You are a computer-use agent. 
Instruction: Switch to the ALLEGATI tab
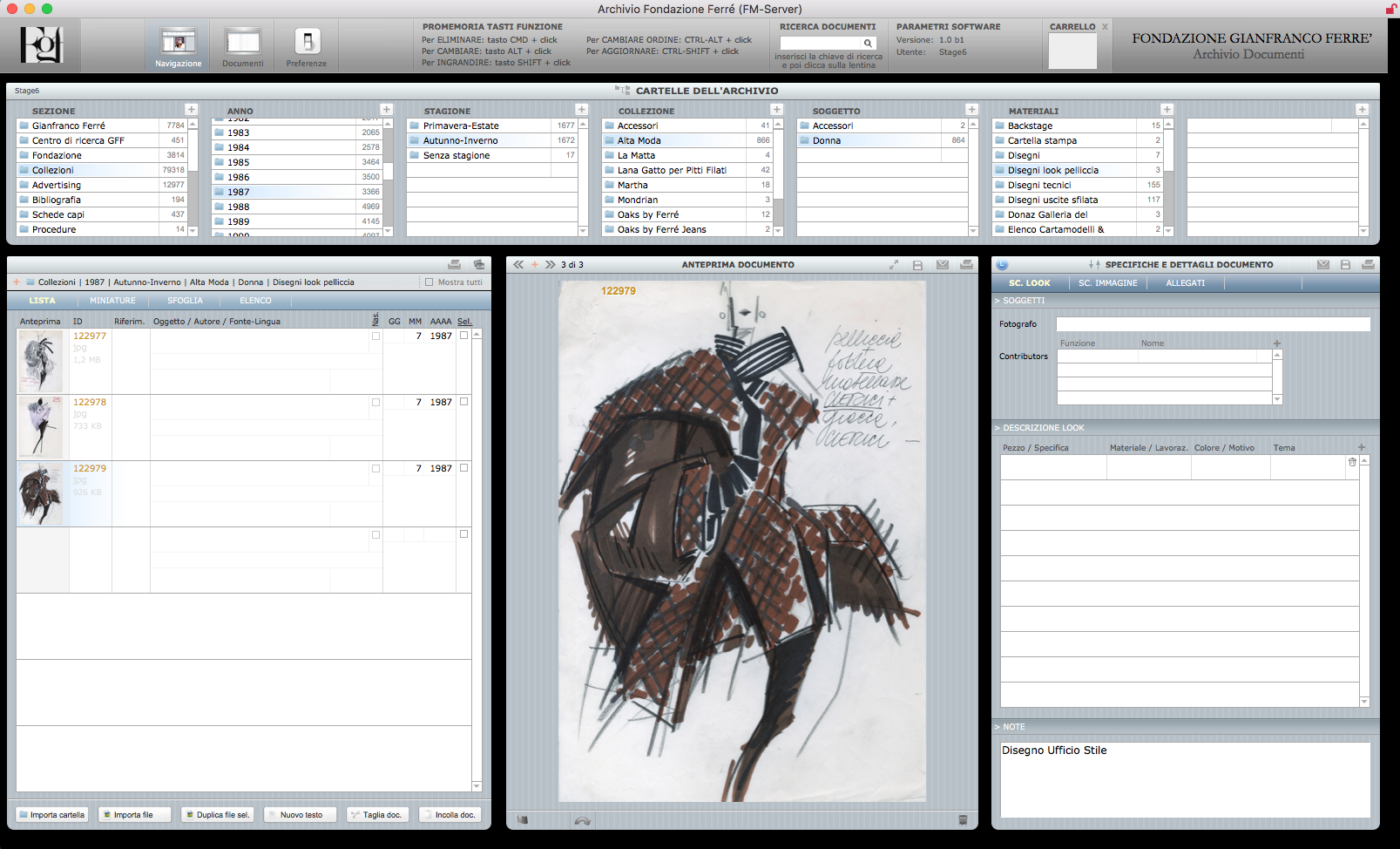point(1185,282)
